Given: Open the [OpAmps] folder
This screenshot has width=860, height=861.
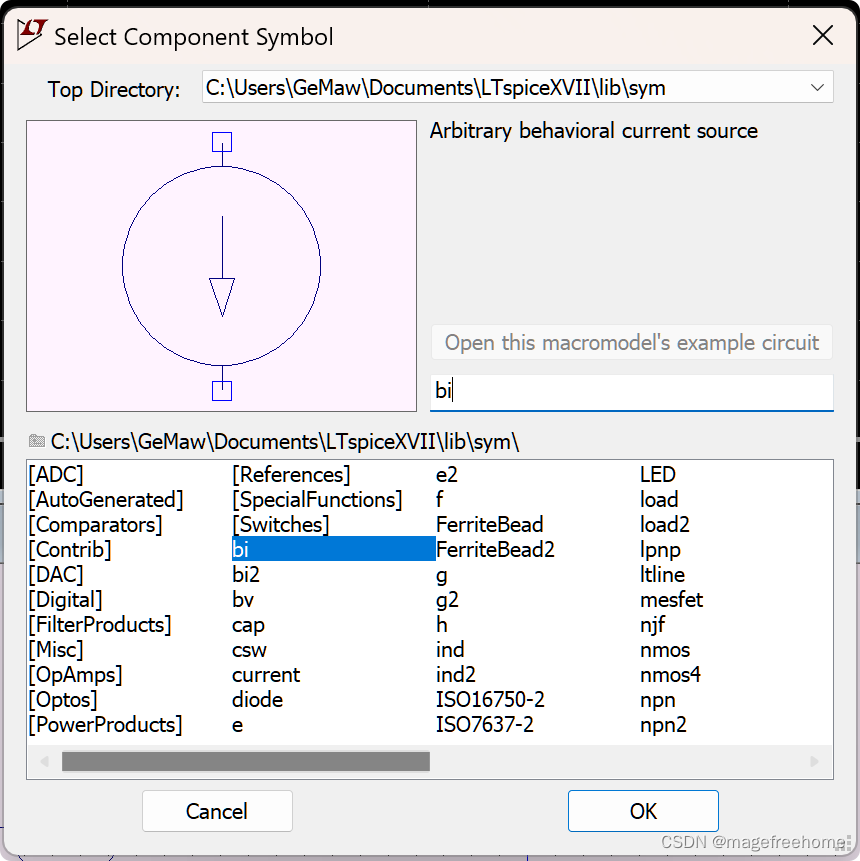Looking at the screenshot, I should (x=75, y=675).
